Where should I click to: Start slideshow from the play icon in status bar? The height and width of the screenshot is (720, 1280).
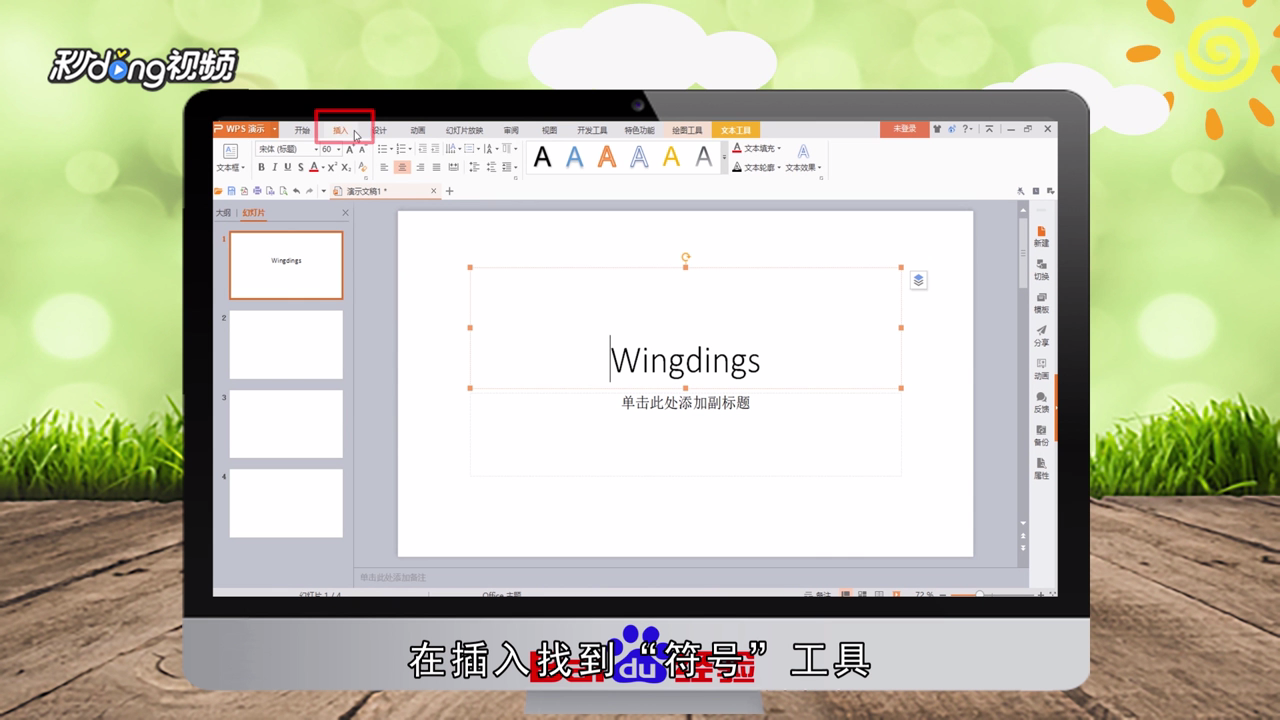895,593
